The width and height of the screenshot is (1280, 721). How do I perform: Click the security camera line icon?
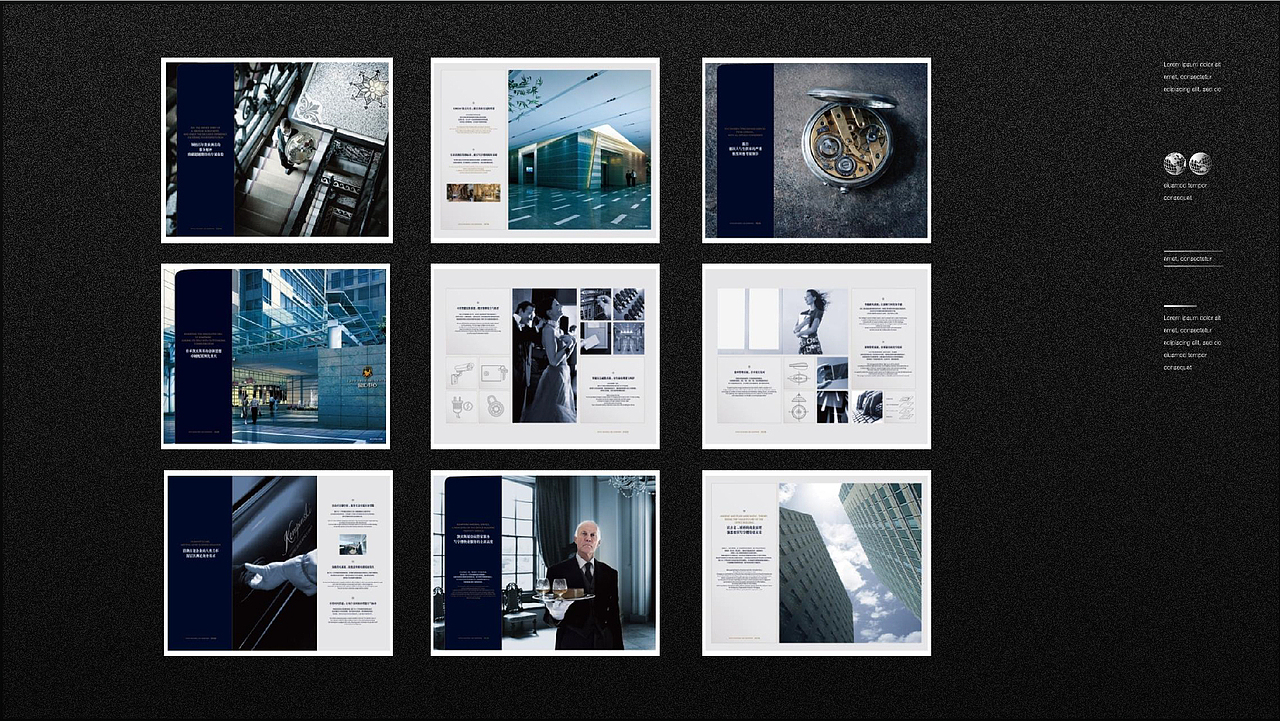click(461, 374)
